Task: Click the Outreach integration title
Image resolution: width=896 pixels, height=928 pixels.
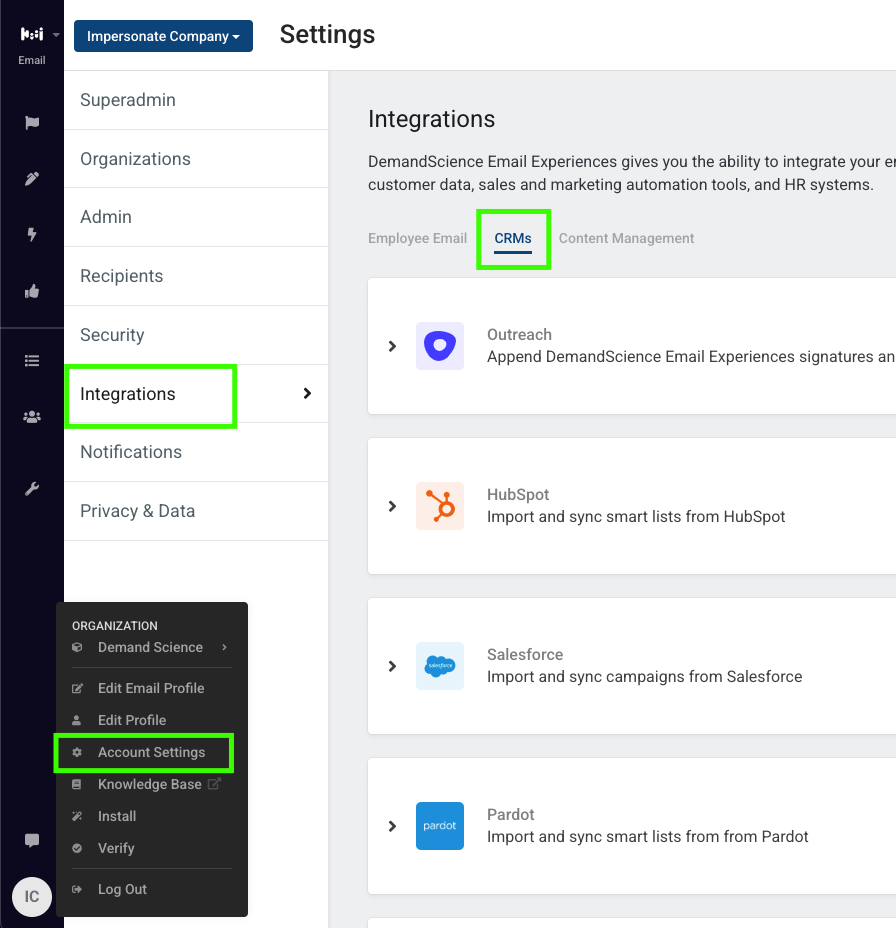Action: [519, 334]
